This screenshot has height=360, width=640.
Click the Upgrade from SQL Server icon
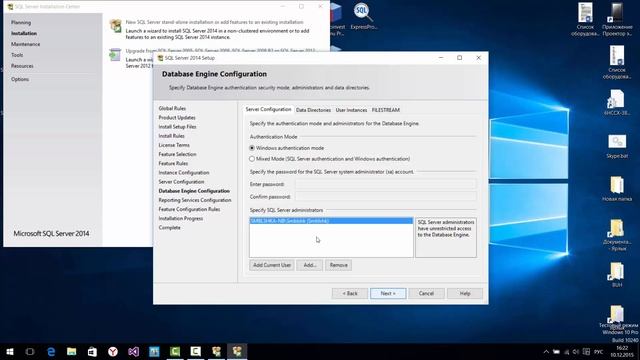click(116, 55)
